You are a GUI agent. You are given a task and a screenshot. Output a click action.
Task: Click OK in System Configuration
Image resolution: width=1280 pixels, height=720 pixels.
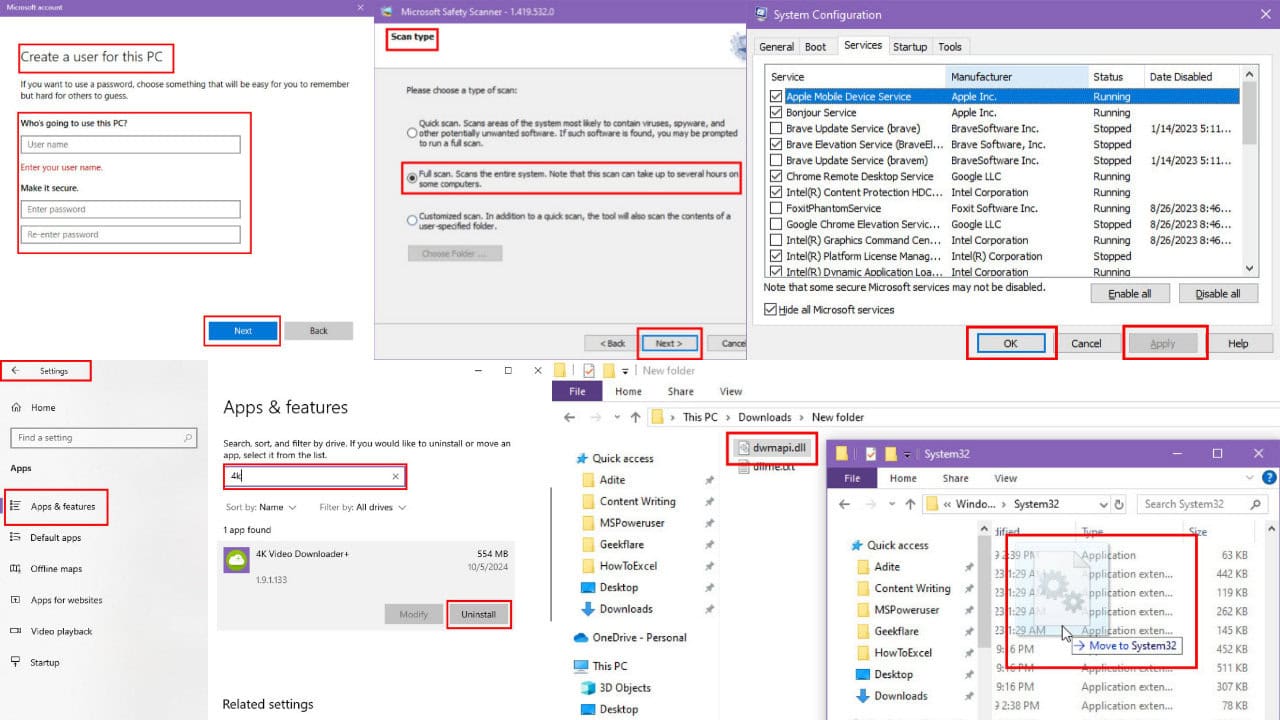click(x=1010, y=343)
